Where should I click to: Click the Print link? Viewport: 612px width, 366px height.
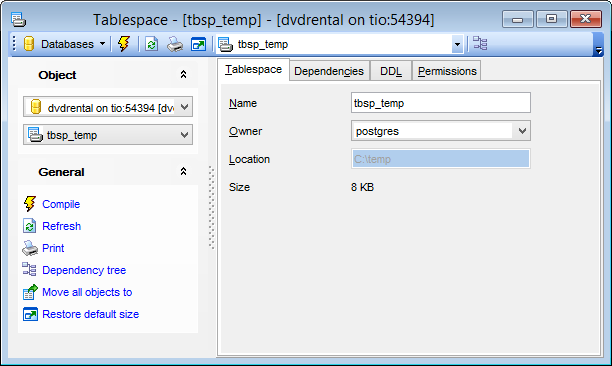pos(53,248)
